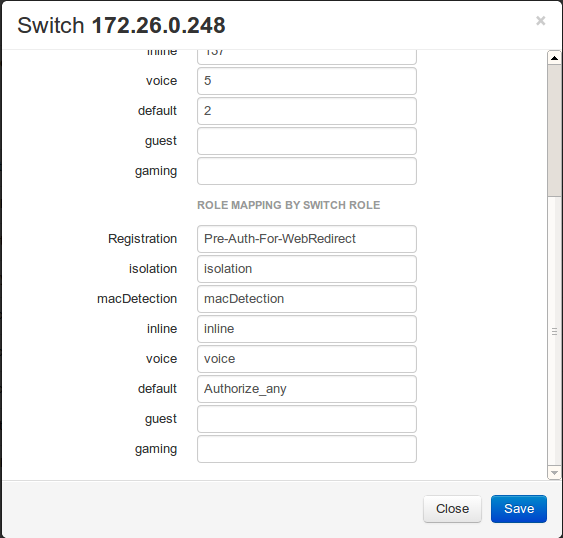
Task: Save the switch configuration
Action: click(519, 509)
